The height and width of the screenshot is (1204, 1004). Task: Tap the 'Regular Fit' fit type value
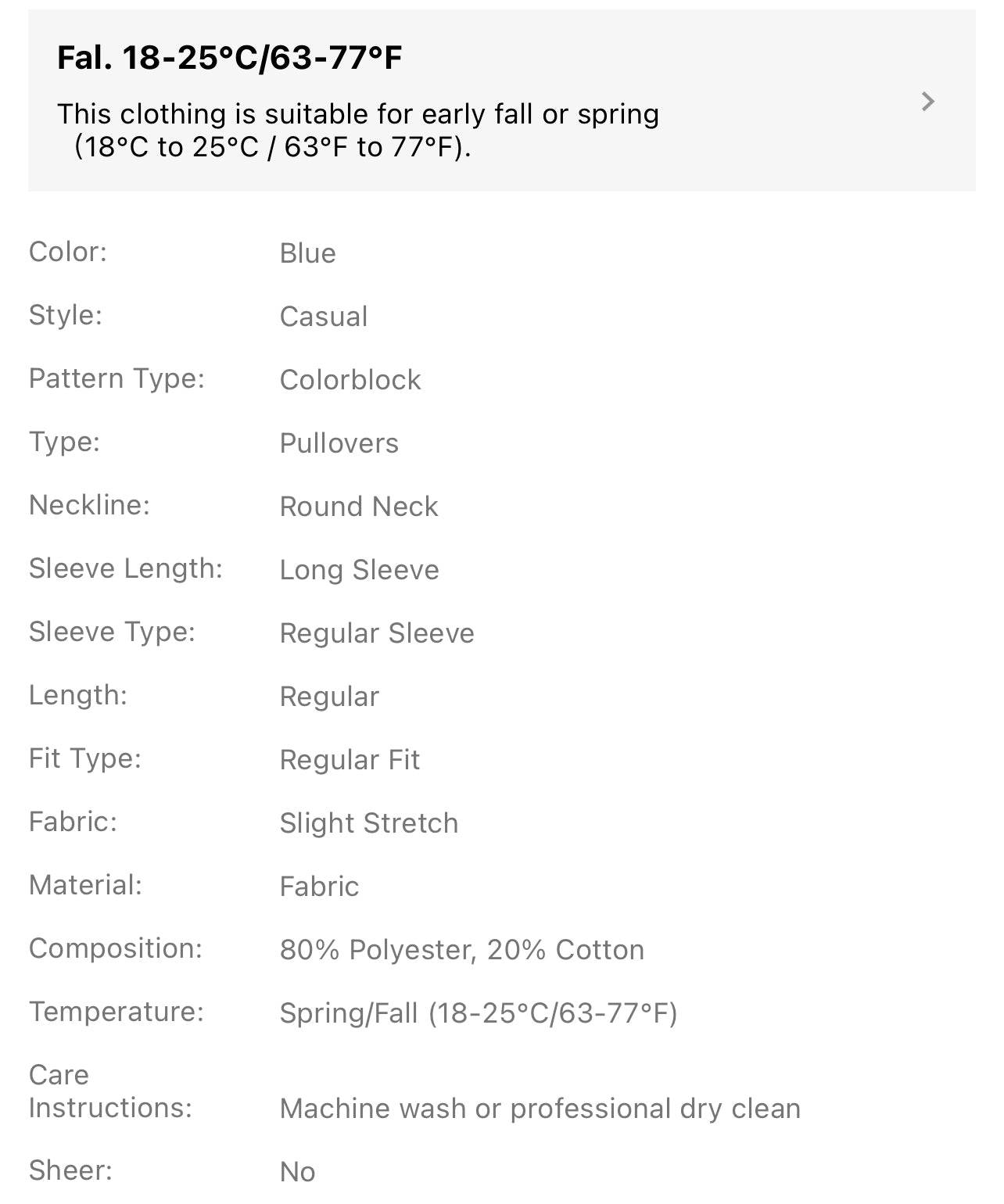pos(350,760)
